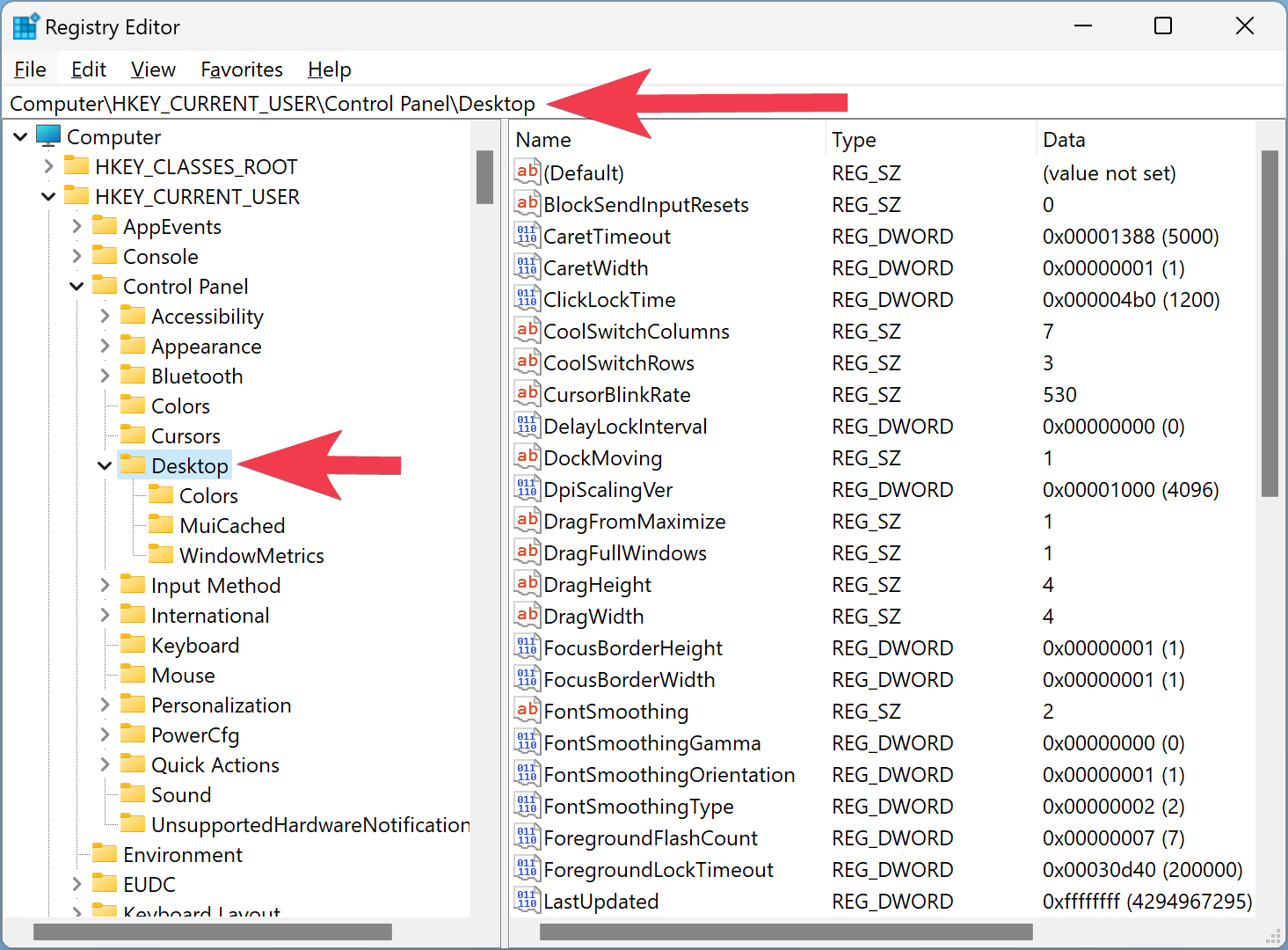
Task: Click the DWORD icon beside LastUpdated
Action: click(528, 900)
